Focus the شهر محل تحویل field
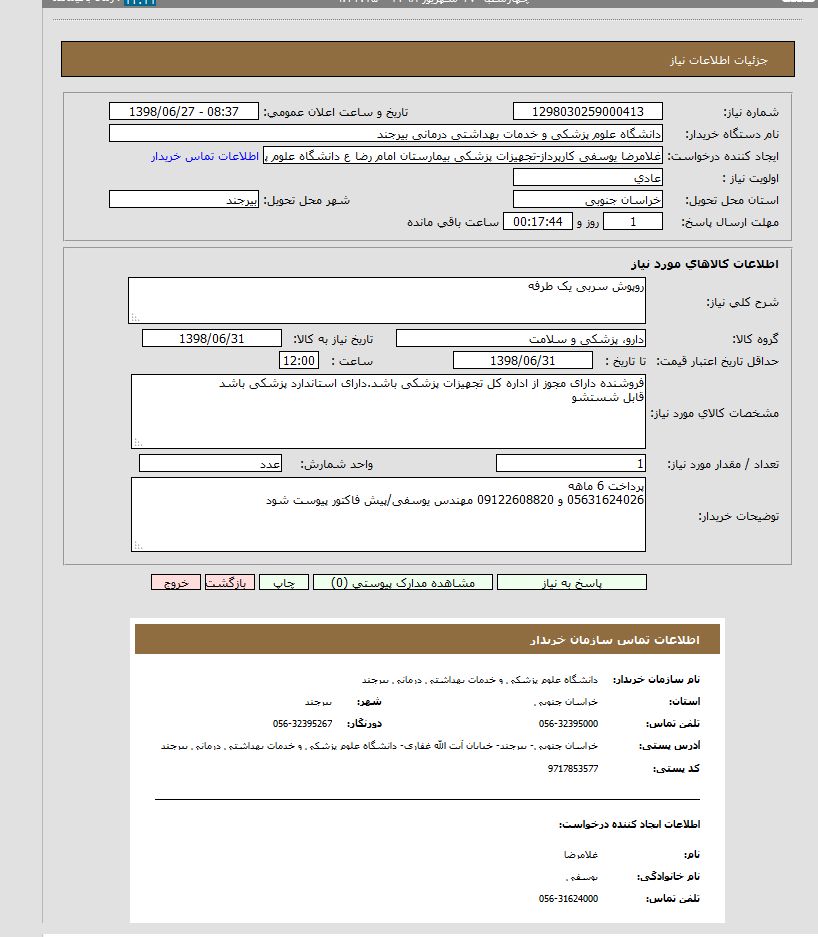The height and width of the screenshot is (937, 818). pyautogui.click(x=185, y=200)
